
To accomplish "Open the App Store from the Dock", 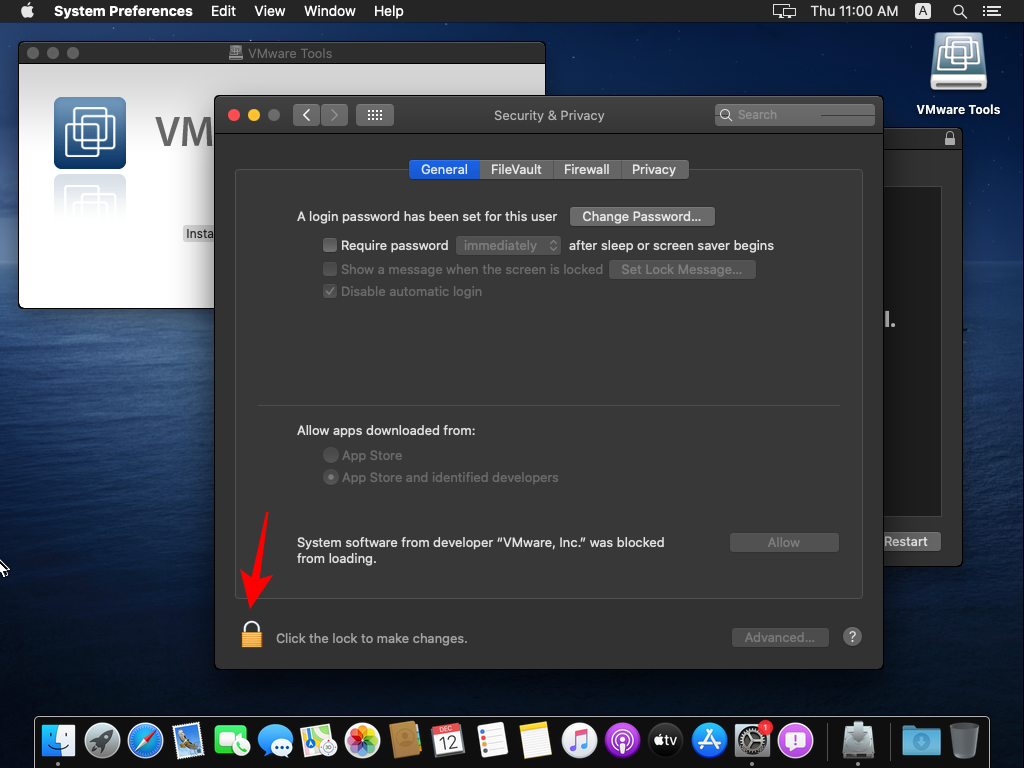I will pos(709,740).
